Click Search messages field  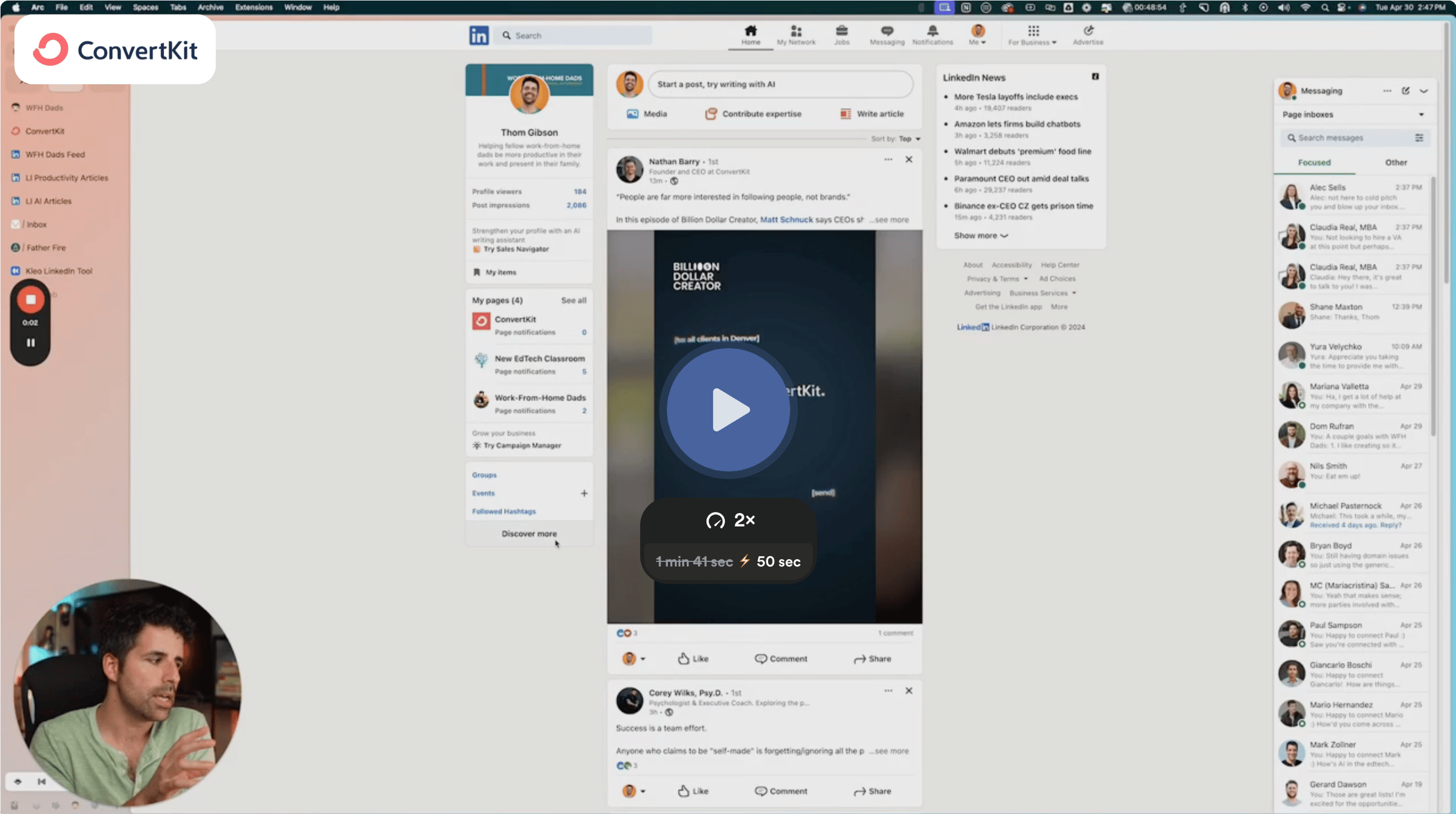click(x=1347, y=138)
